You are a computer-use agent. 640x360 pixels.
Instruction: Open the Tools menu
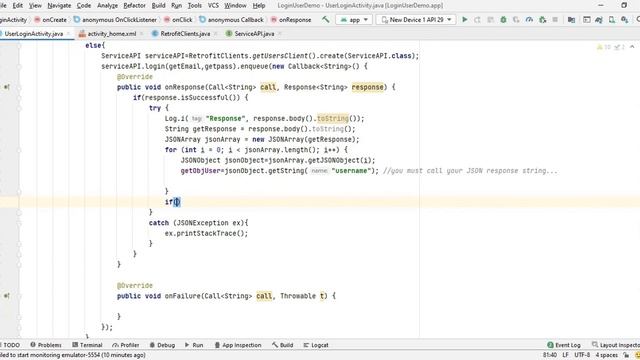[x=195, y=6]
